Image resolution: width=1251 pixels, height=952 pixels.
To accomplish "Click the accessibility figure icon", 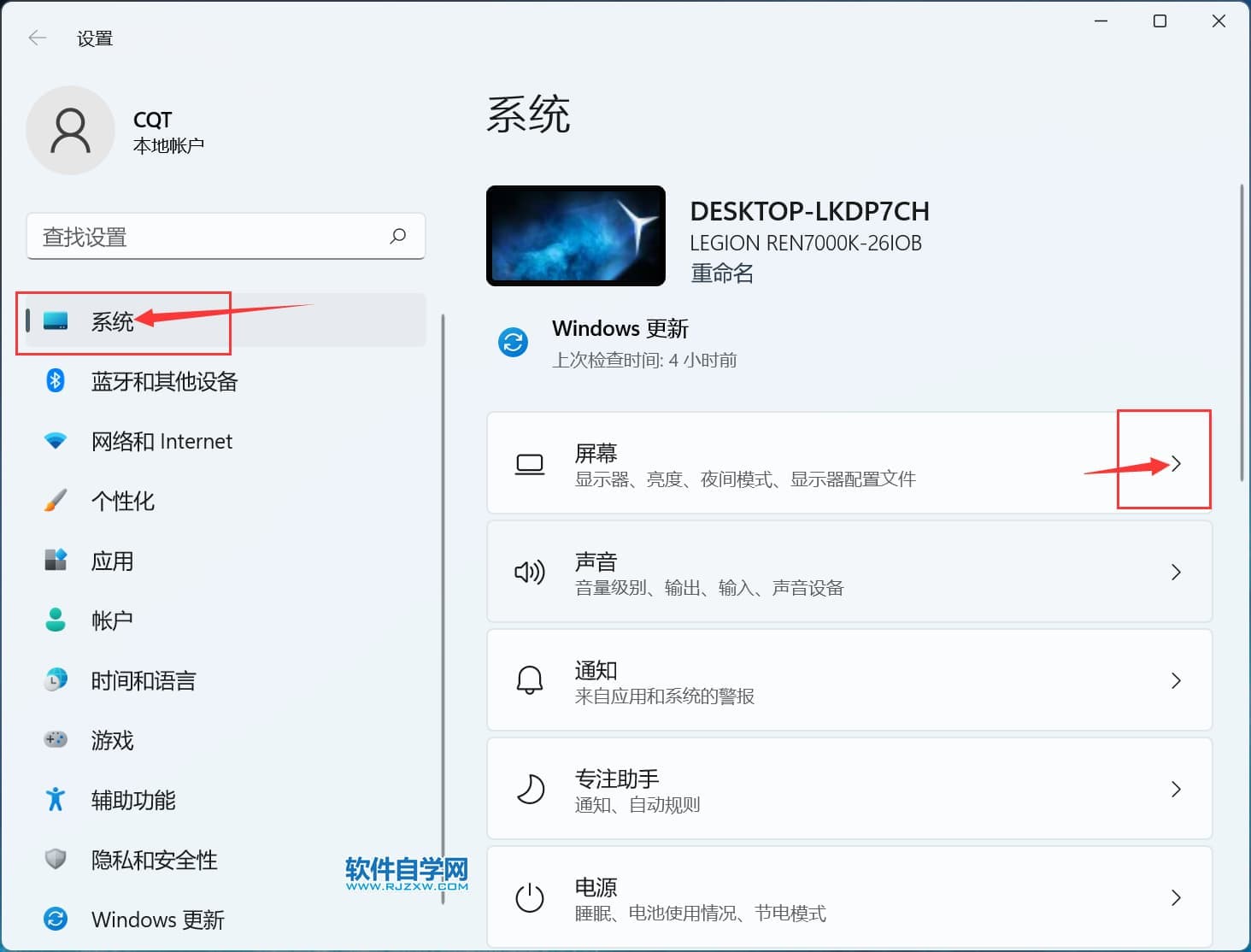I will 56,799.
